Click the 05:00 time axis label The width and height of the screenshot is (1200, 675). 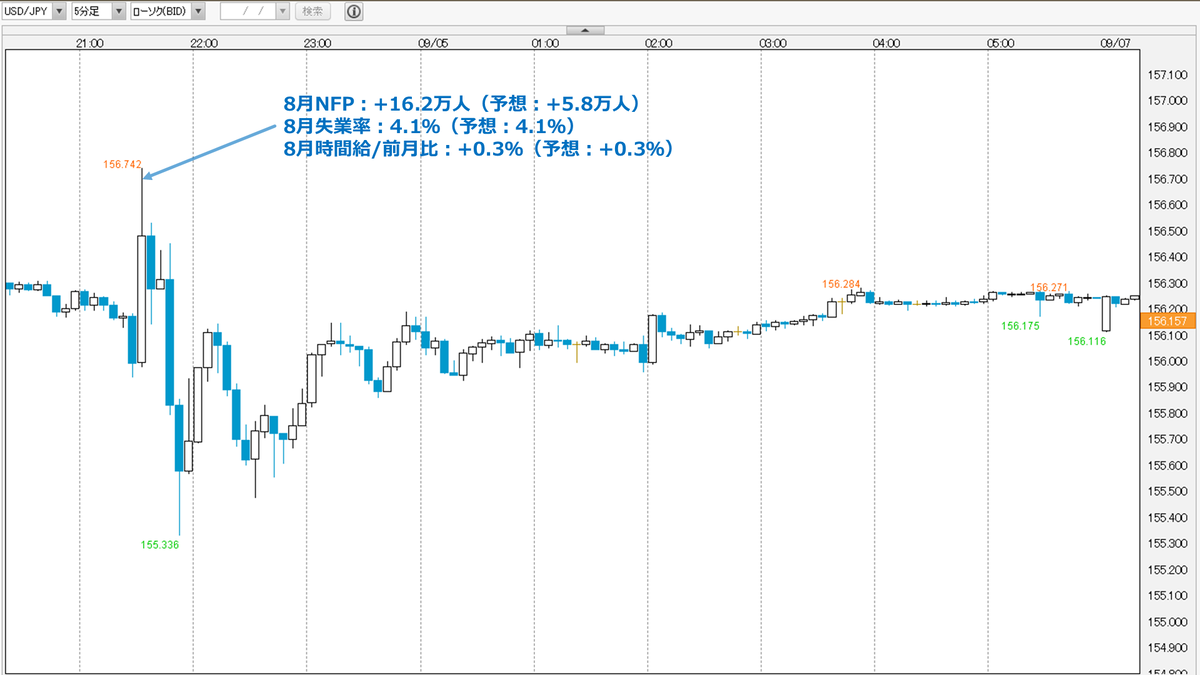click(x=1000, y=44)
